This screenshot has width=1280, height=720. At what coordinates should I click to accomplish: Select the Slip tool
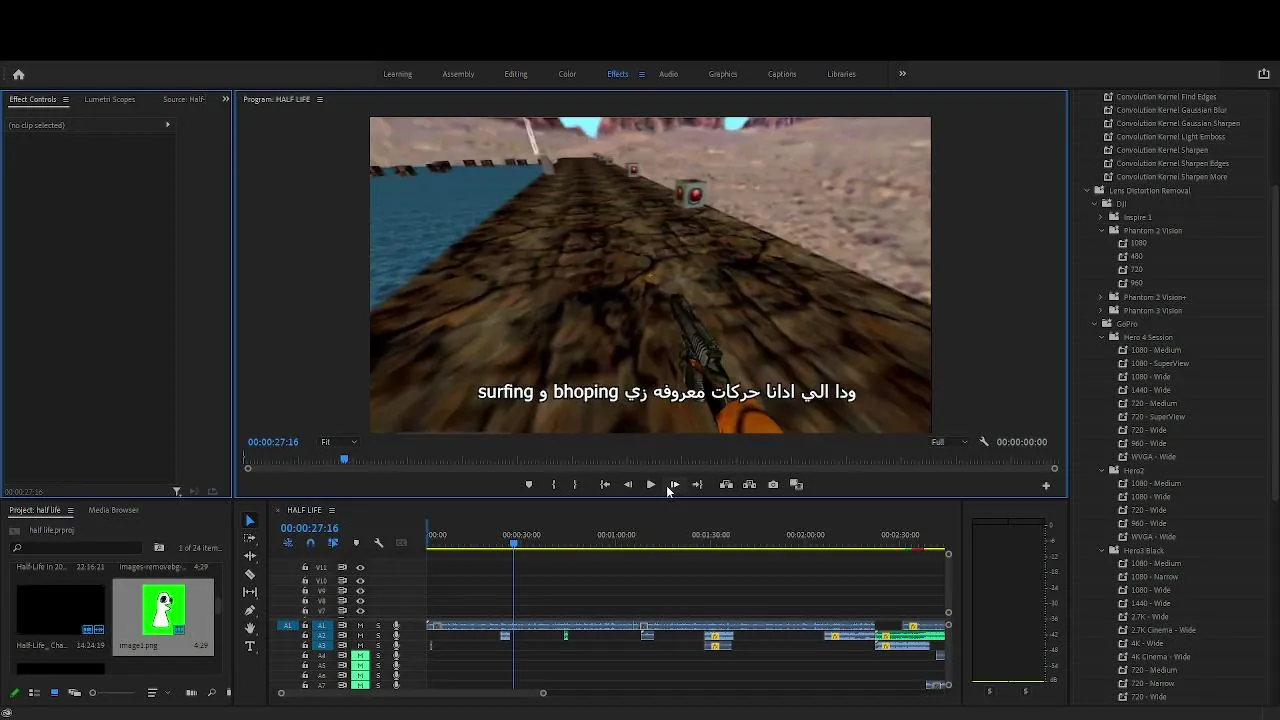(250, 592)
